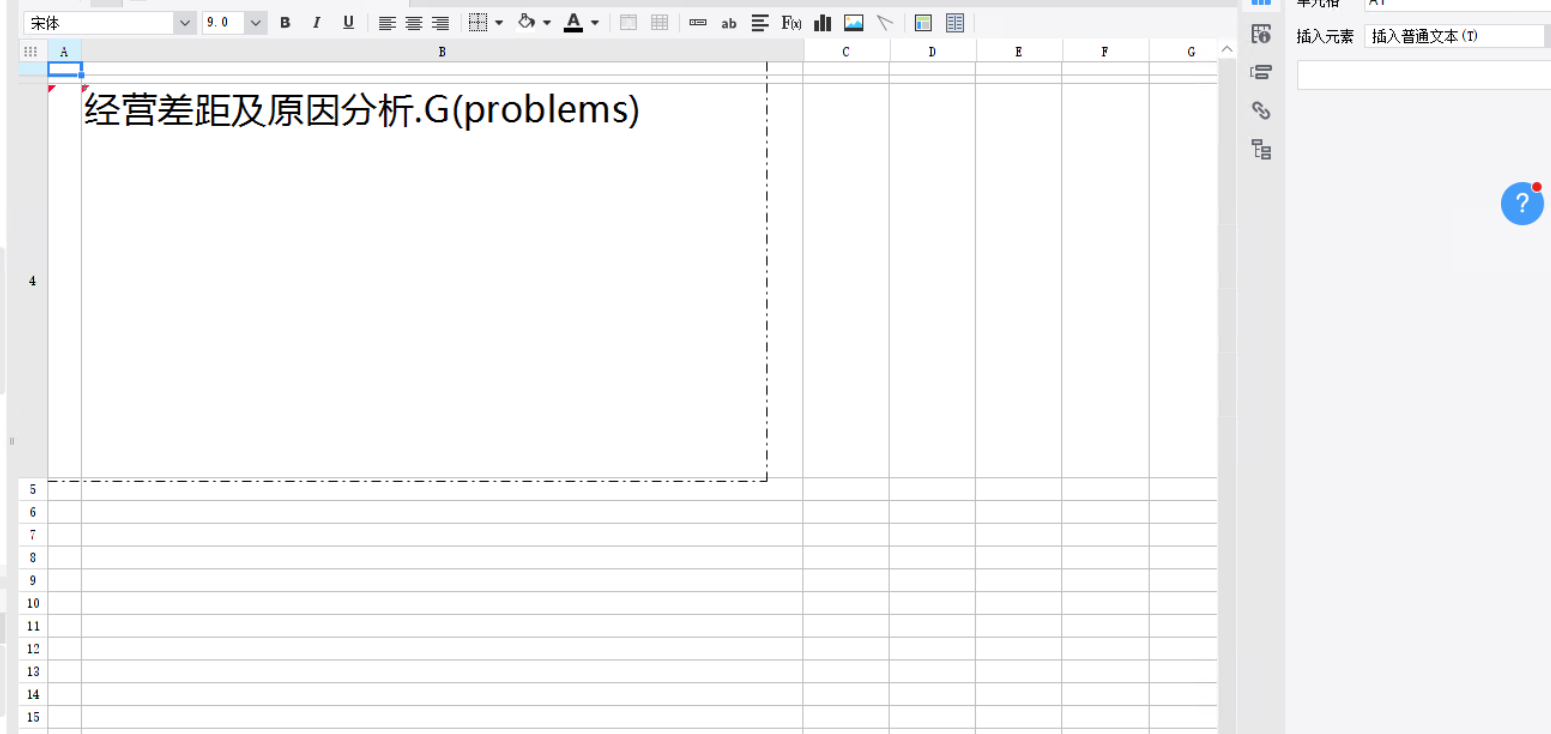Open border style dropdown arrow

[x=499, y=23]
